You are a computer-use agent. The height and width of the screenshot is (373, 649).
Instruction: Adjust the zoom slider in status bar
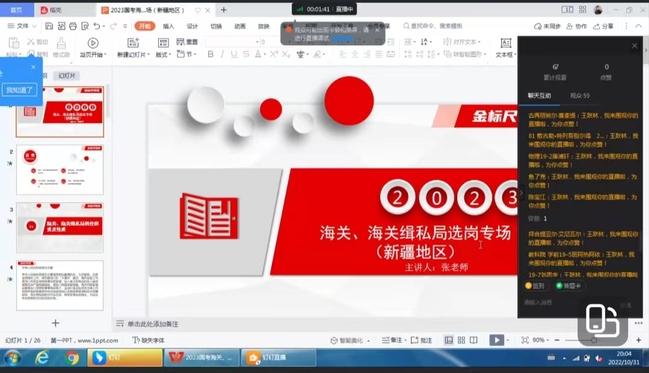pyautogui.click(x=594, y=340)
